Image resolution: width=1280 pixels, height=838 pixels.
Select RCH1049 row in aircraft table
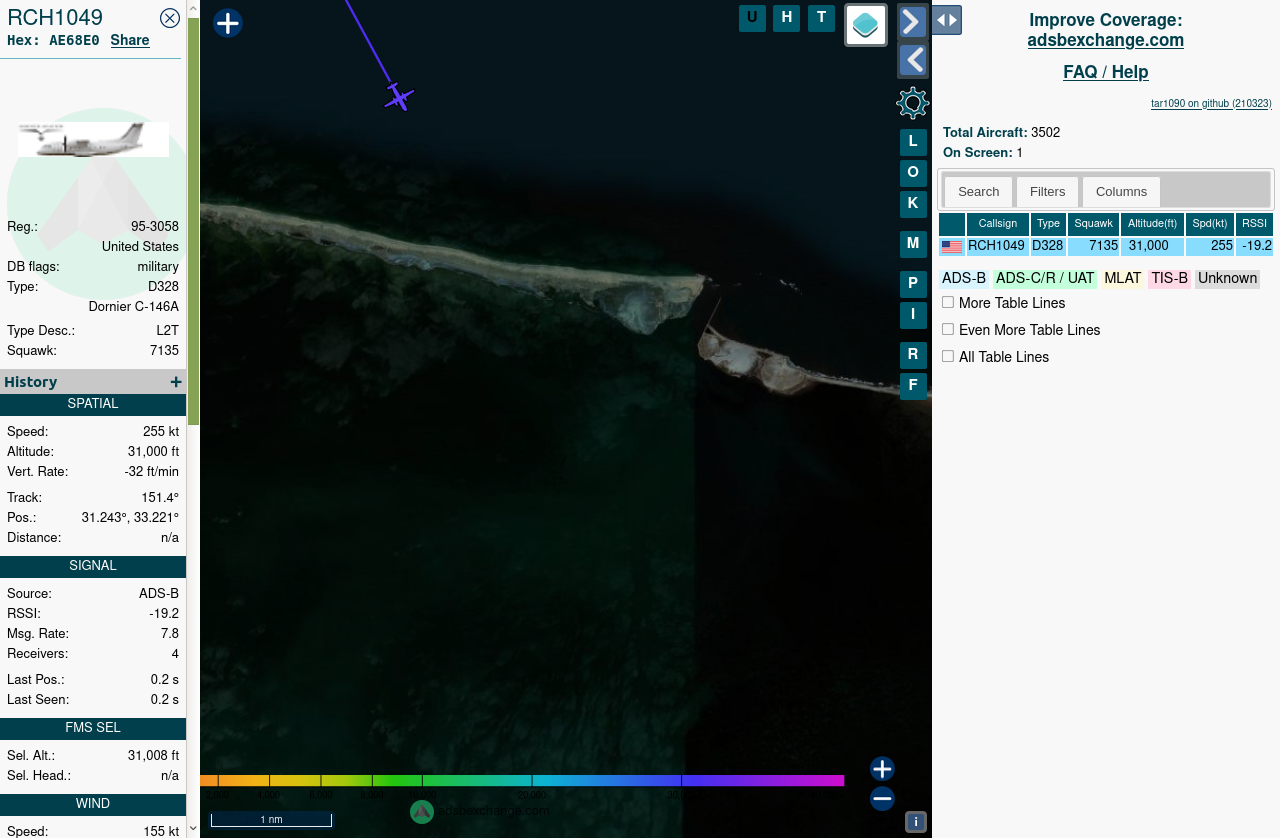click(1106, 246)
